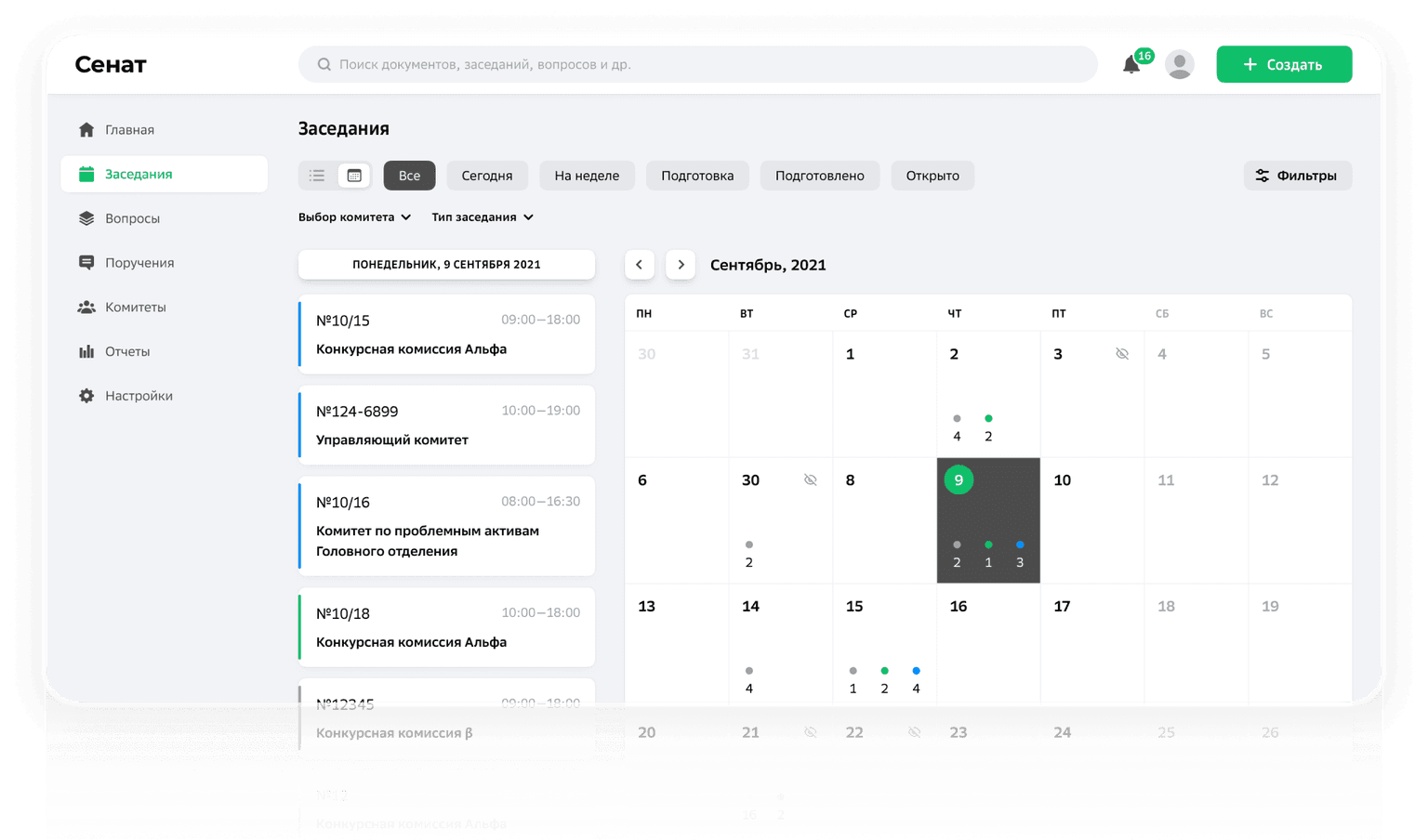This screenshot has width=1428, height=840.
Task: Toggle hidden-eye icon on September 3
Action: pyautogui.click(x=1122, y=354)
